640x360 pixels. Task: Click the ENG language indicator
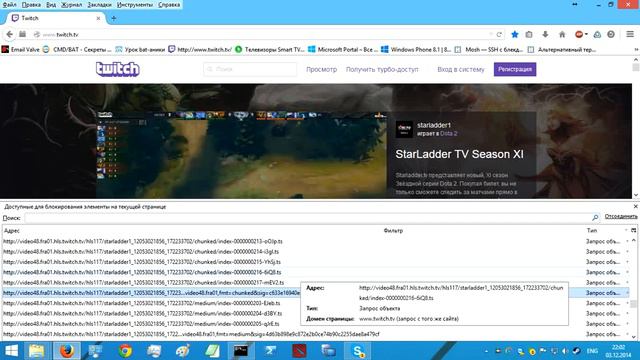click(x=592, y=351)
